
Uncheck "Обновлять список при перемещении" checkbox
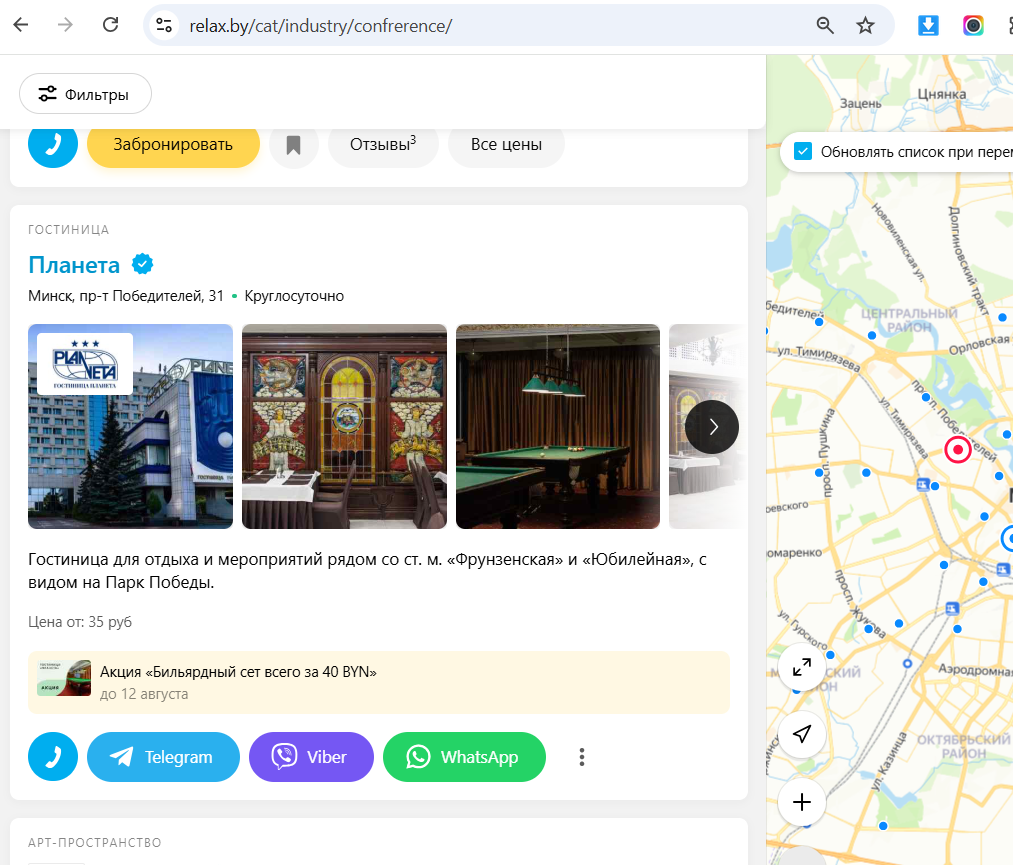click(x=802, y=152)
